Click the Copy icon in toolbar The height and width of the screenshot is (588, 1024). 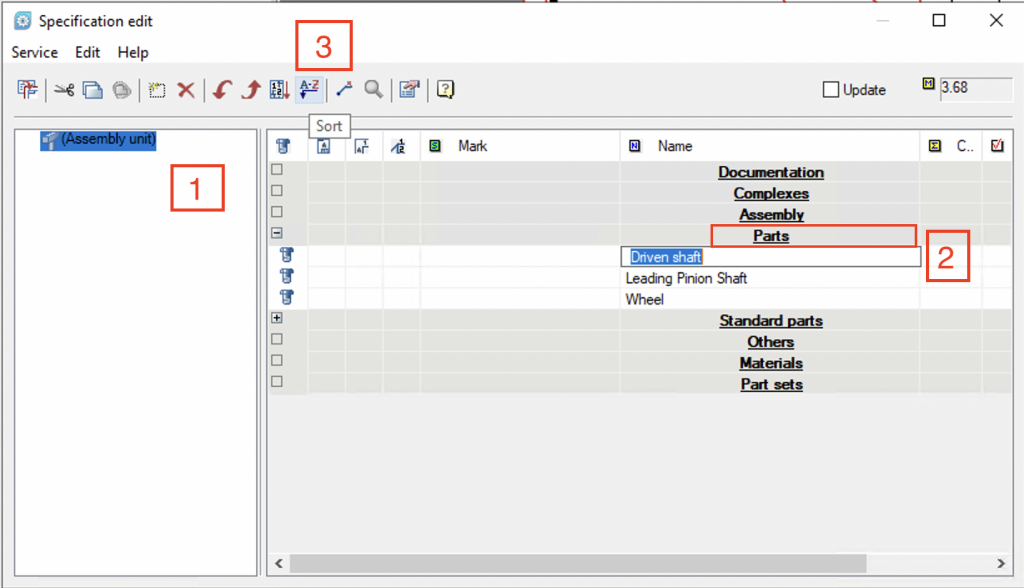click(x=93, y=90)
